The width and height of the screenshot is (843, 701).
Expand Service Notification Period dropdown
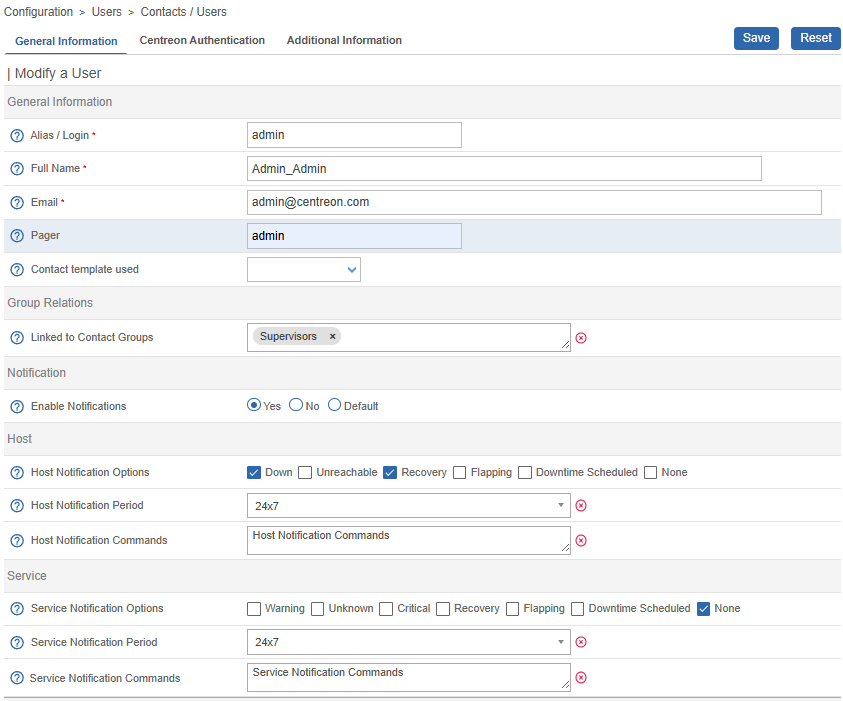[x=409, y=642]
